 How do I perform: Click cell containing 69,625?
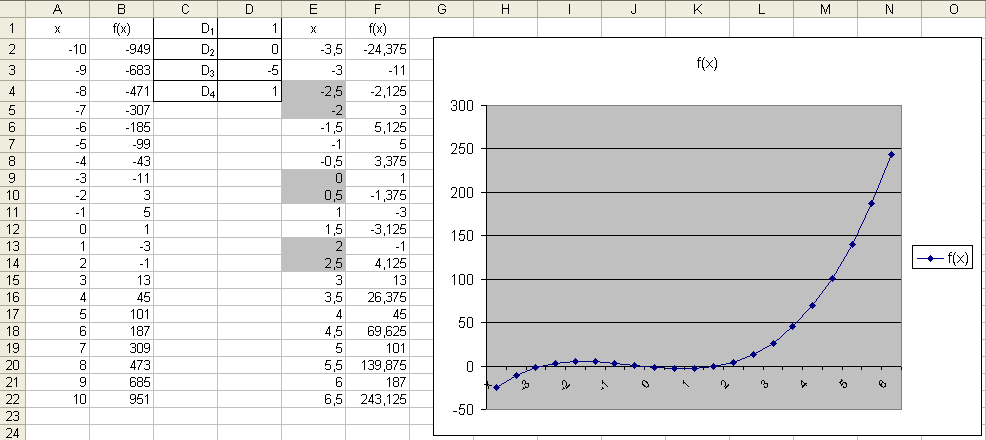click(377, 331)
